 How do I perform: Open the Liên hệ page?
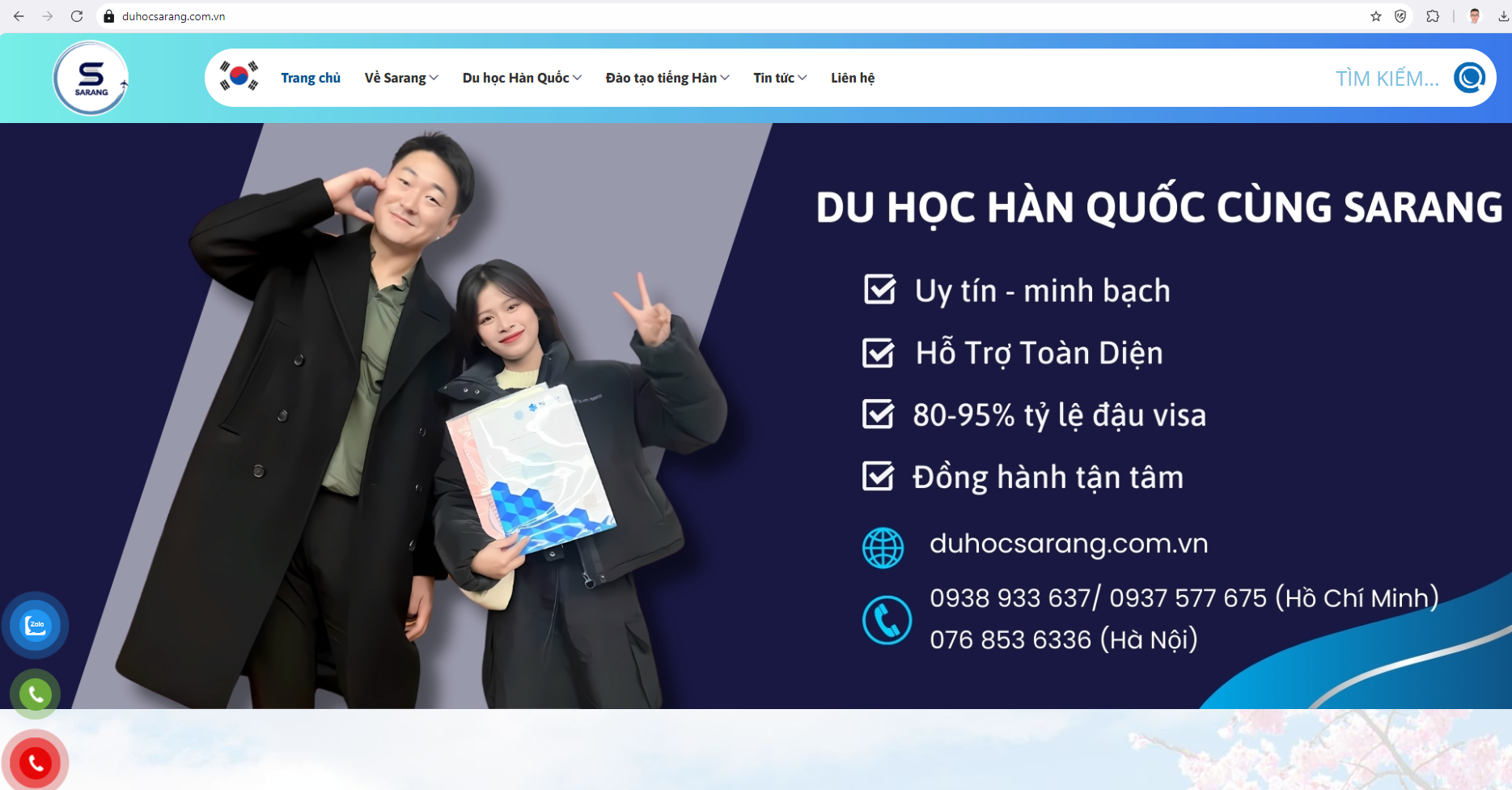[853, 78]
